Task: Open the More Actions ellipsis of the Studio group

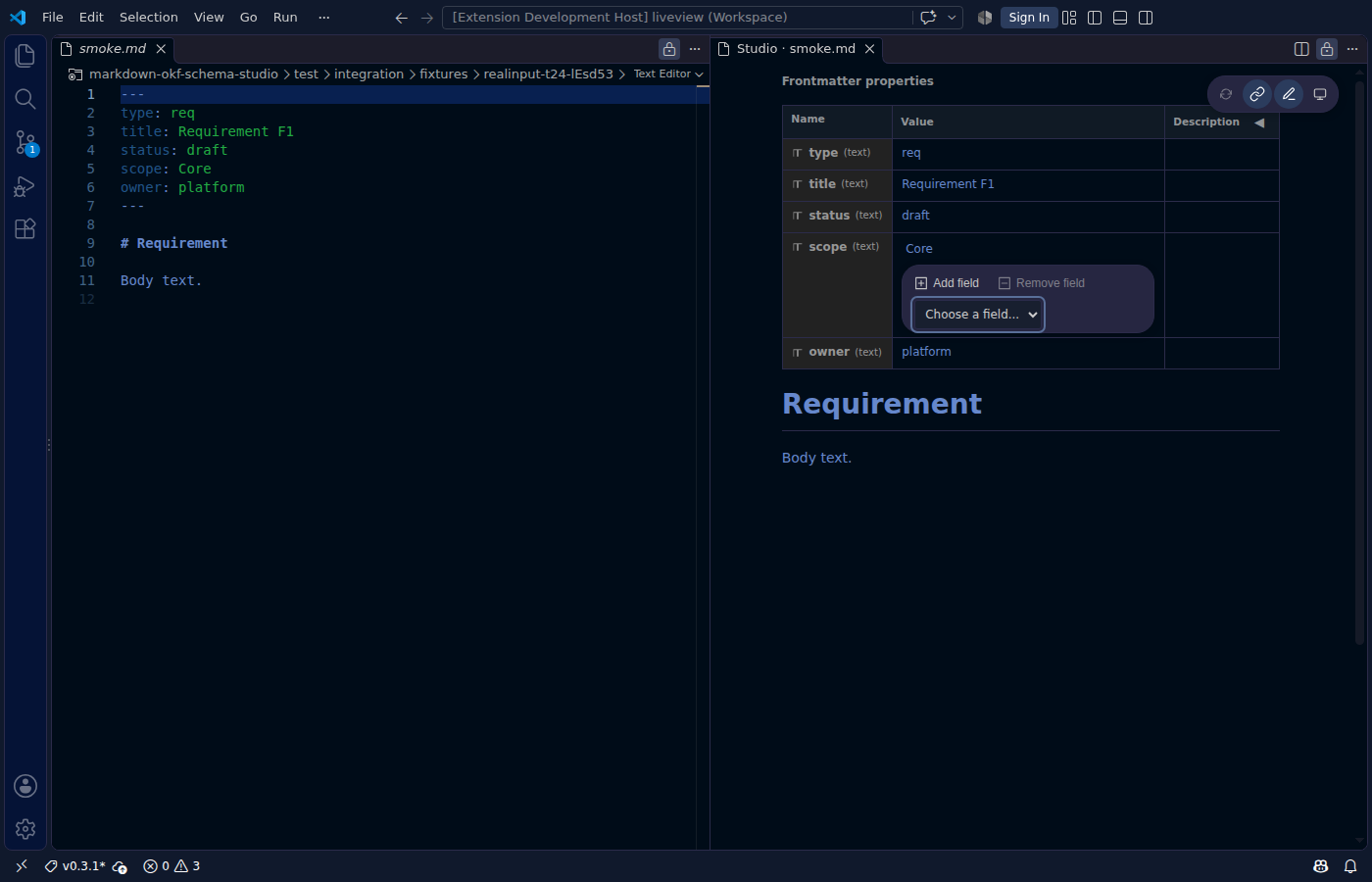Action: (x=1352, y=49)
